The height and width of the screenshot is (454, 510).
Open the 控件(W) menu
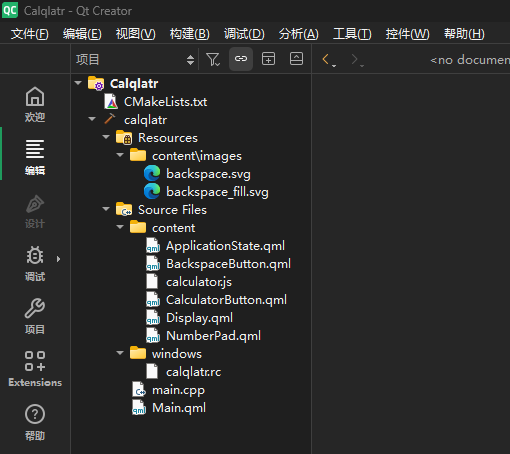point(407,34)
